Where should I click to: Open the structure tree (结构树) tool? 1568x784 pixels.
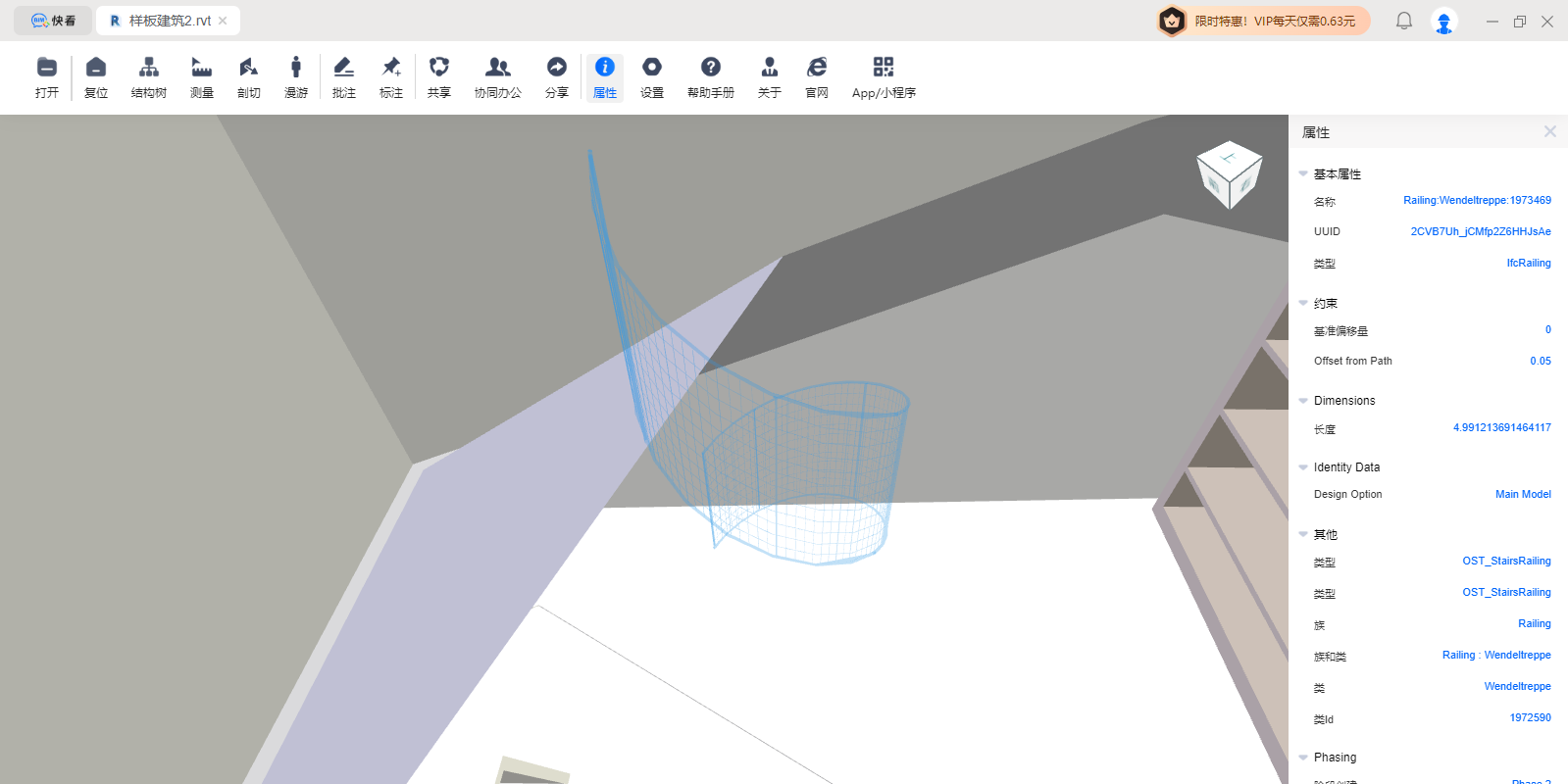coord(149,77)
